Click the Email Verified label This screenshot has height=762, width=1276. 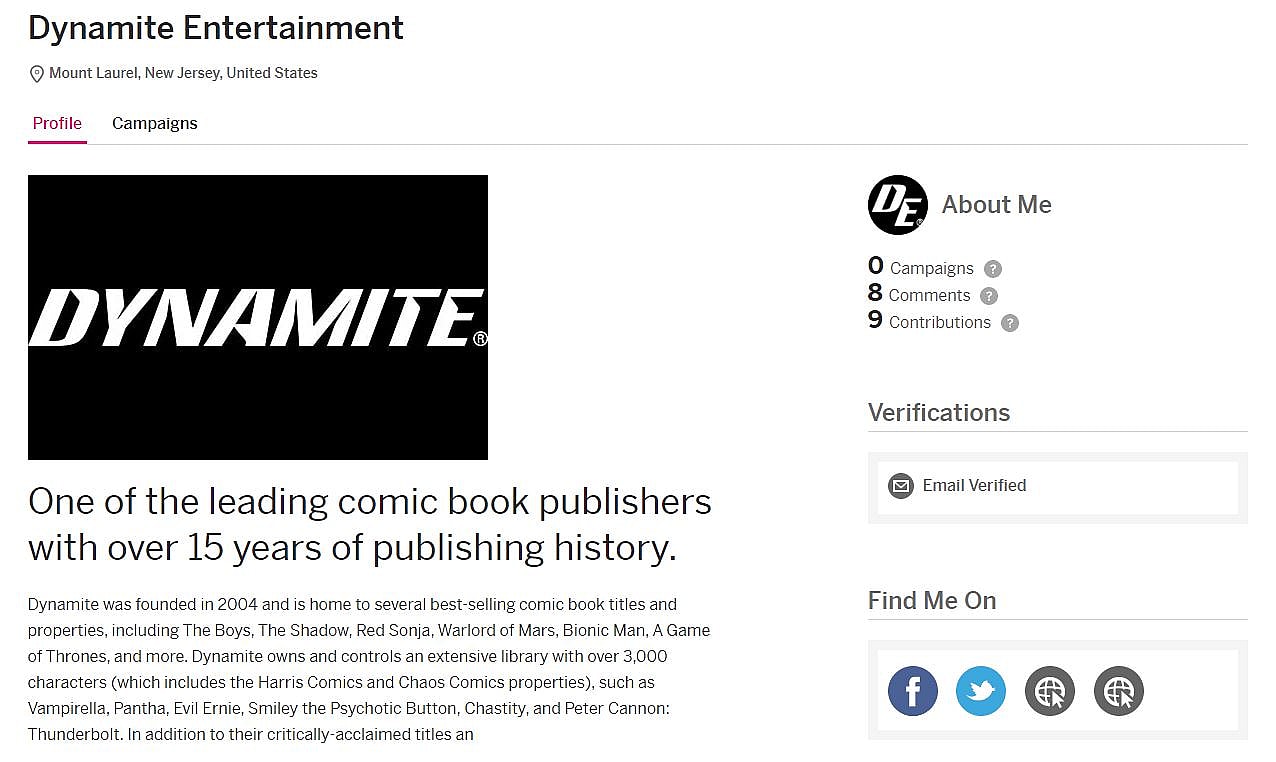pyautogui.click(x=974, y=486)
